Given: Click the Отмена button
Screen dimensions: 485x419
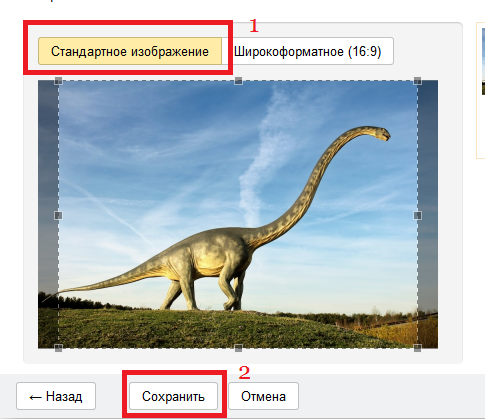Looking at the screenshot, I should tap(263, 396).
